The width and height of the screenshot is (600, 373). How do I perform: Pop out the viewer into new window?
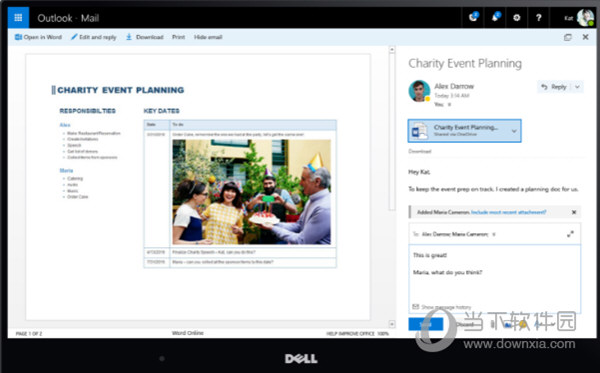(x=568, y=37)
